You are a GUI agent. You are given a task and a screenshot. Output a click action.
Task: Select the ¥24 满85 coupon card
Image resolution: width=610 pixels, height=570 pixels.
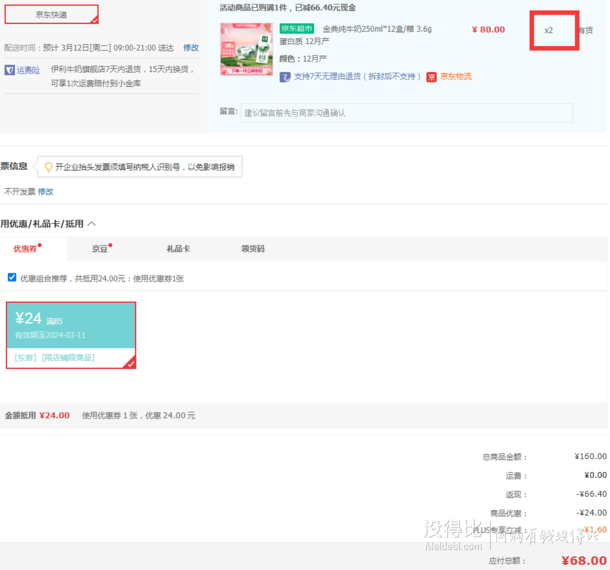(71, 335)
